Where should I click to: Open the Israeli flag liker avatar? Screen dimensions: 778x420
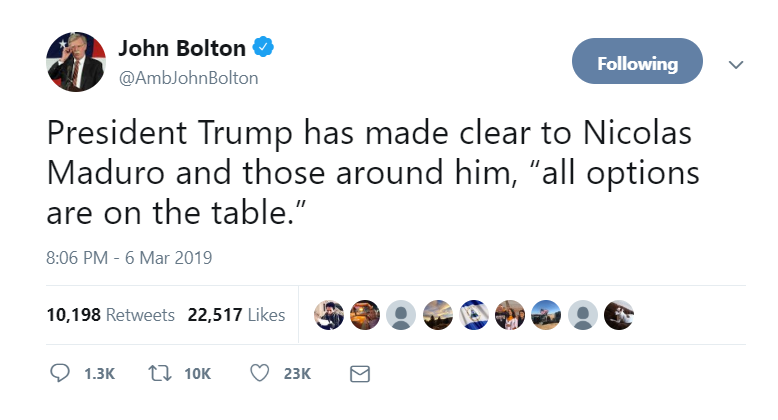pyautogui.click(x=474, y=315)
